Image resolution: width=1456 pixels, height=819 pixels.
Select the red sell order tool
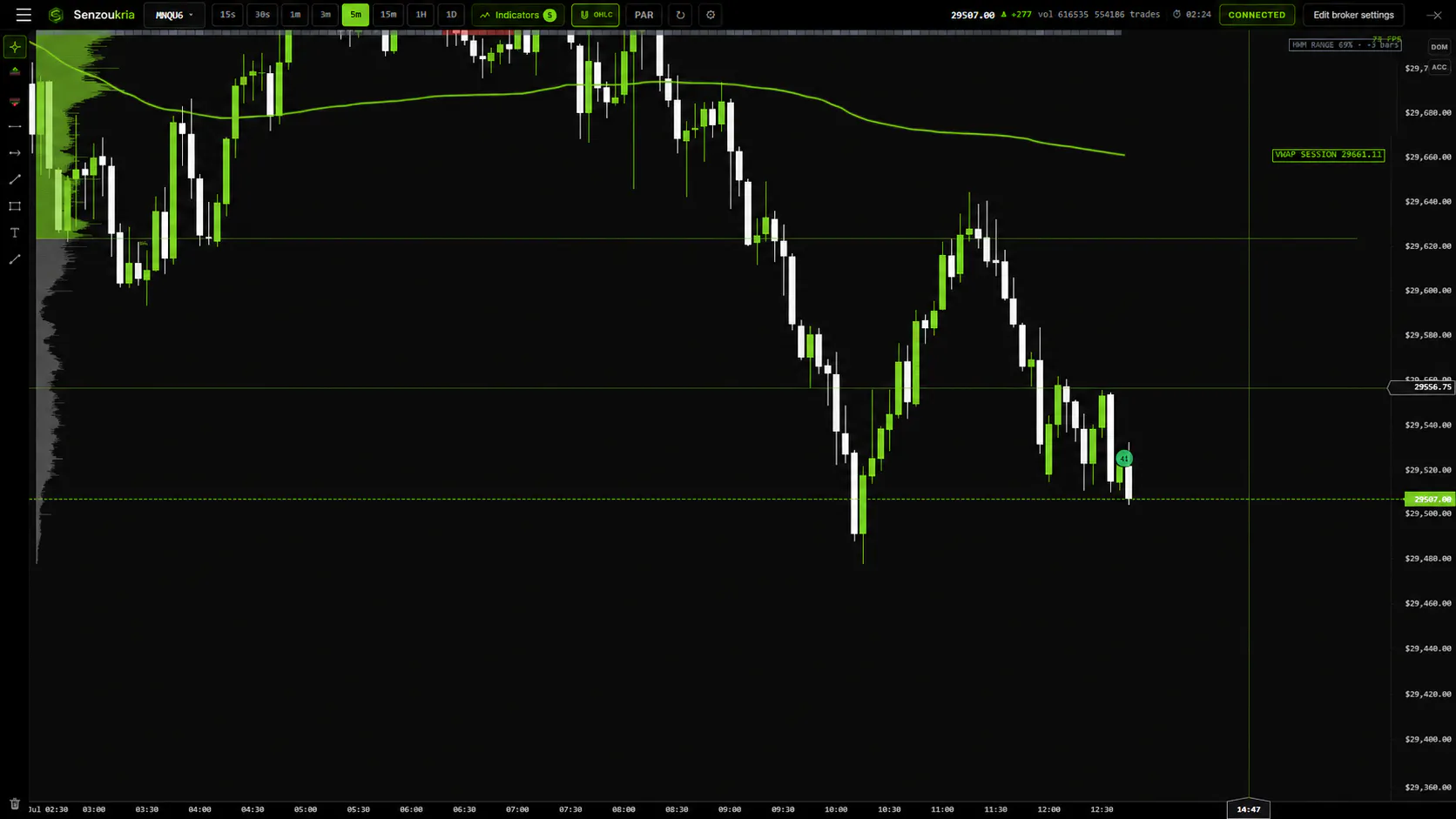[15, 101]
